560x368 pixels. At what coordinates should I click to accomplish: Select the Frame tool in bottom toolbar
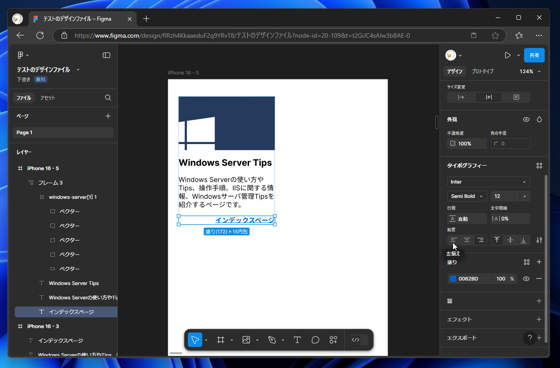tap(220, 340)
